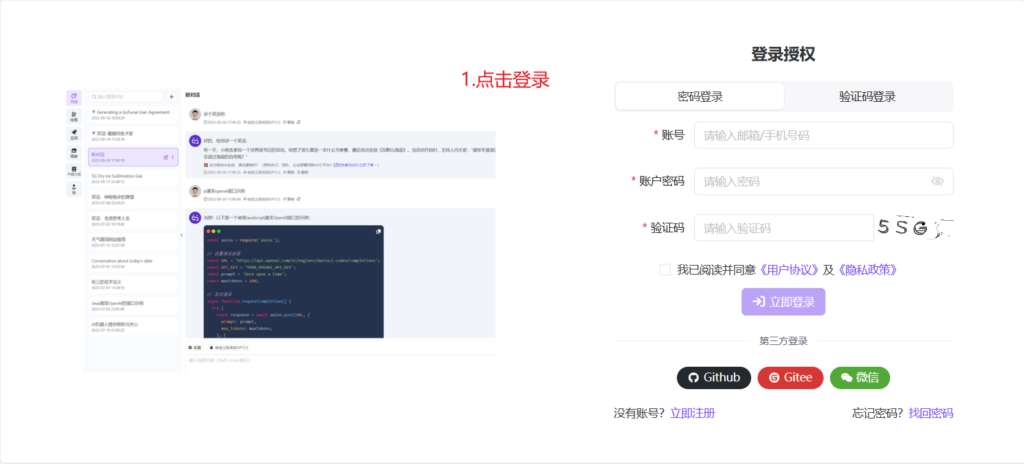
Task: Click the copy icon on preview code block
Action: [x=378, y=231]
